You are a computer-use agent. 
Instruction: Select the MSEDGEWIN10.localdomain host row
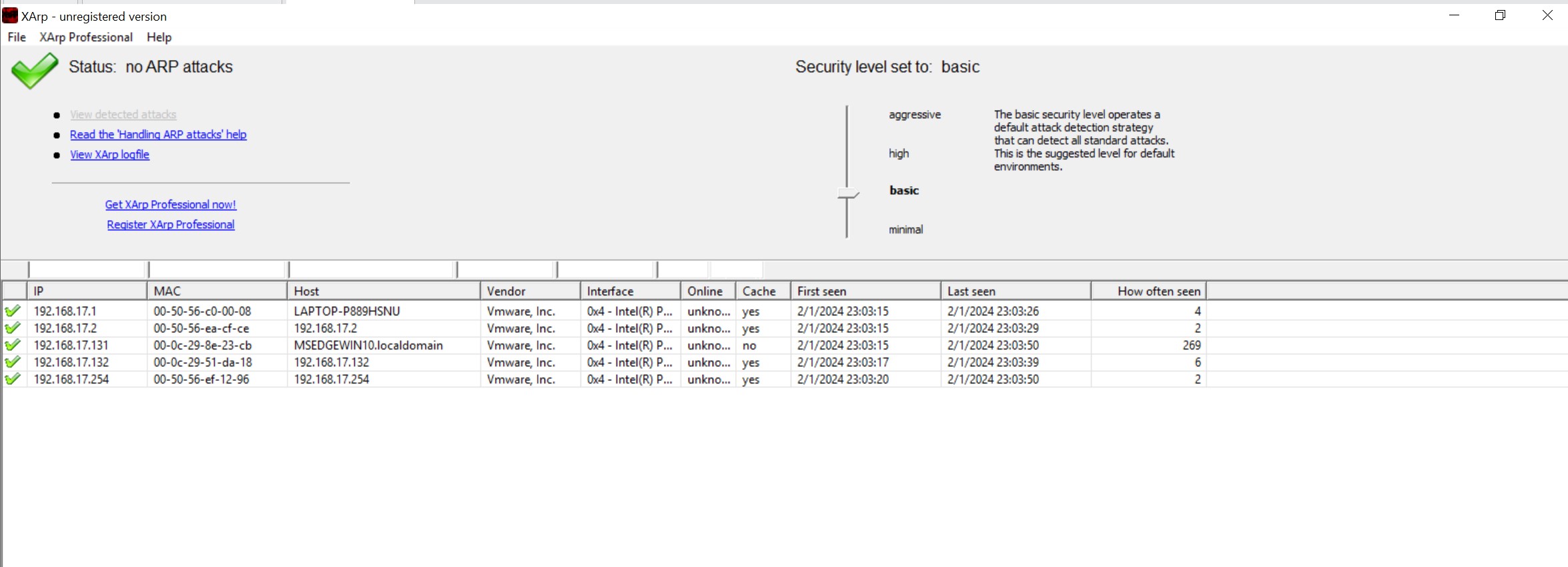(x=368, y=346)
